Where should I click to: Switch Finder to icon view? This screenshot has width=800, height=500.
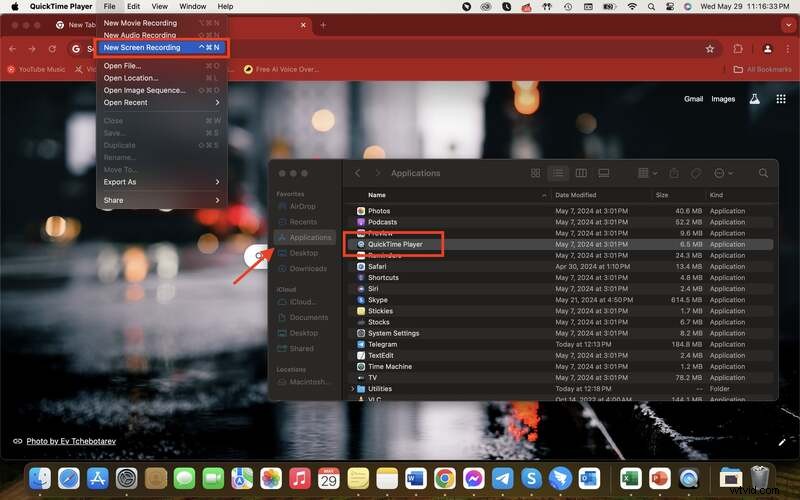click(x=535, y=173)
